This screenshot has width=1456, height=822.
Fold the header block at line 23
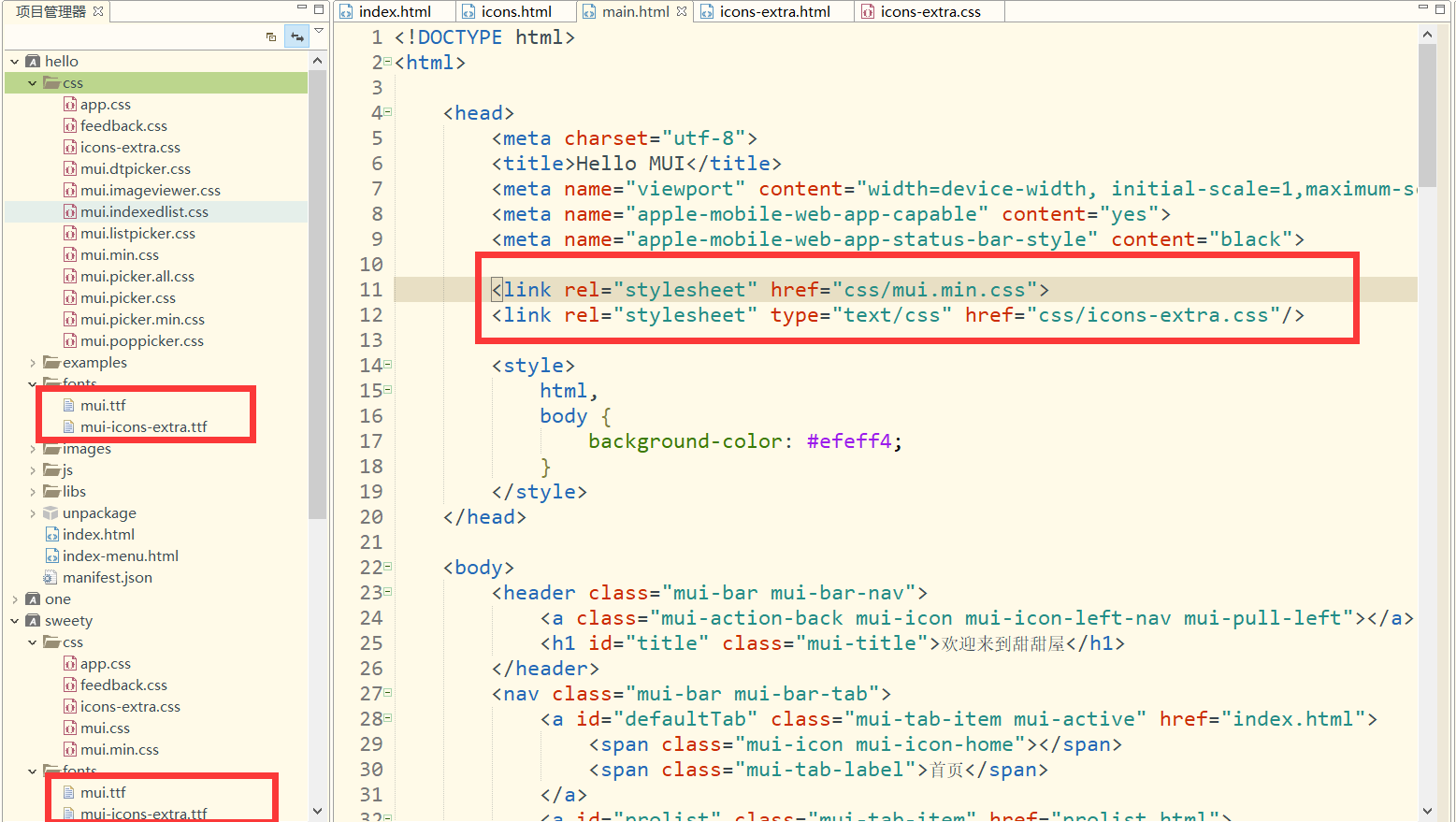[x=387, y=592]
